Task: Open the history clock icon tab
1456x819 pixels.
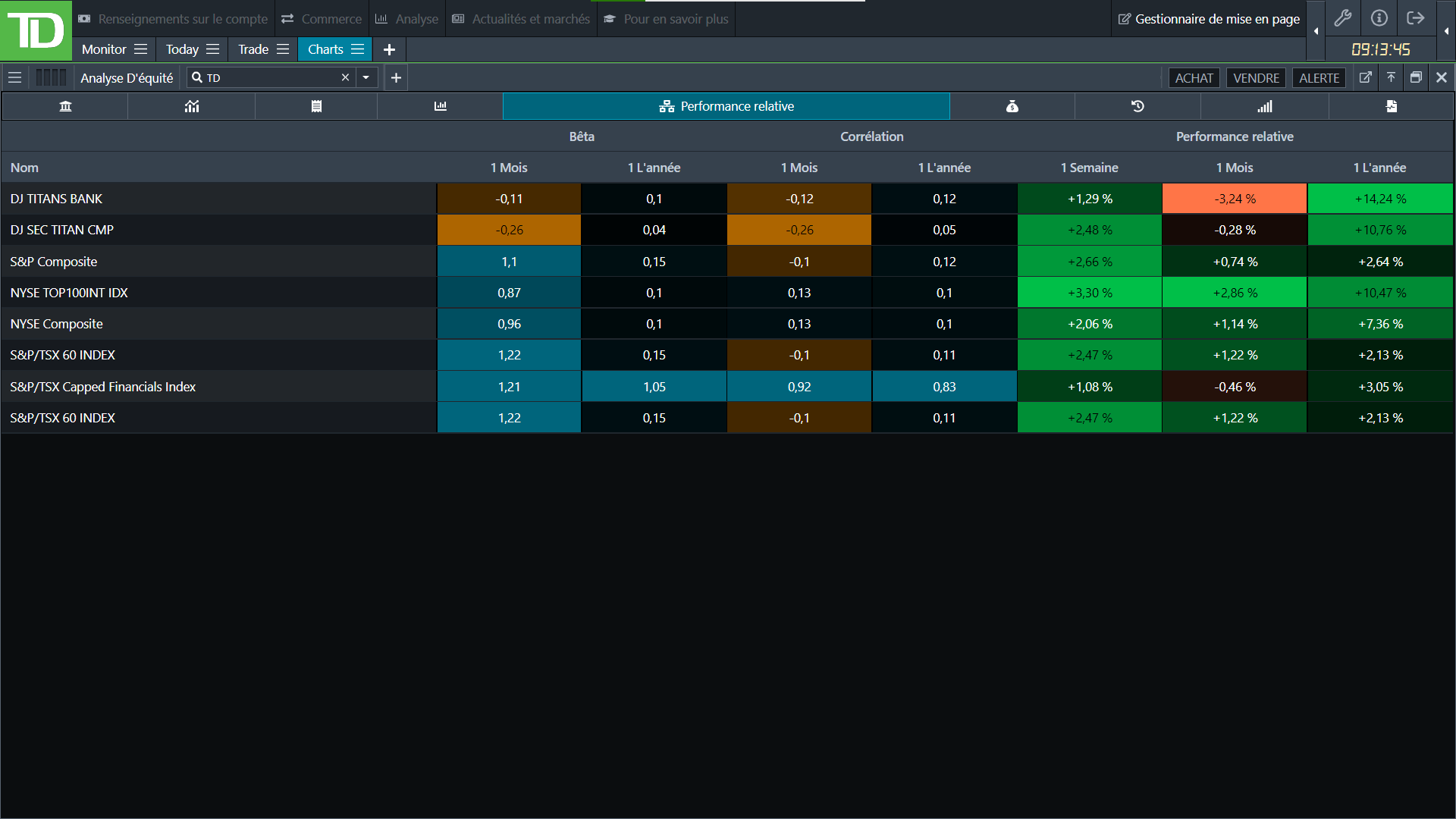Action: [x=1137, y=106]
